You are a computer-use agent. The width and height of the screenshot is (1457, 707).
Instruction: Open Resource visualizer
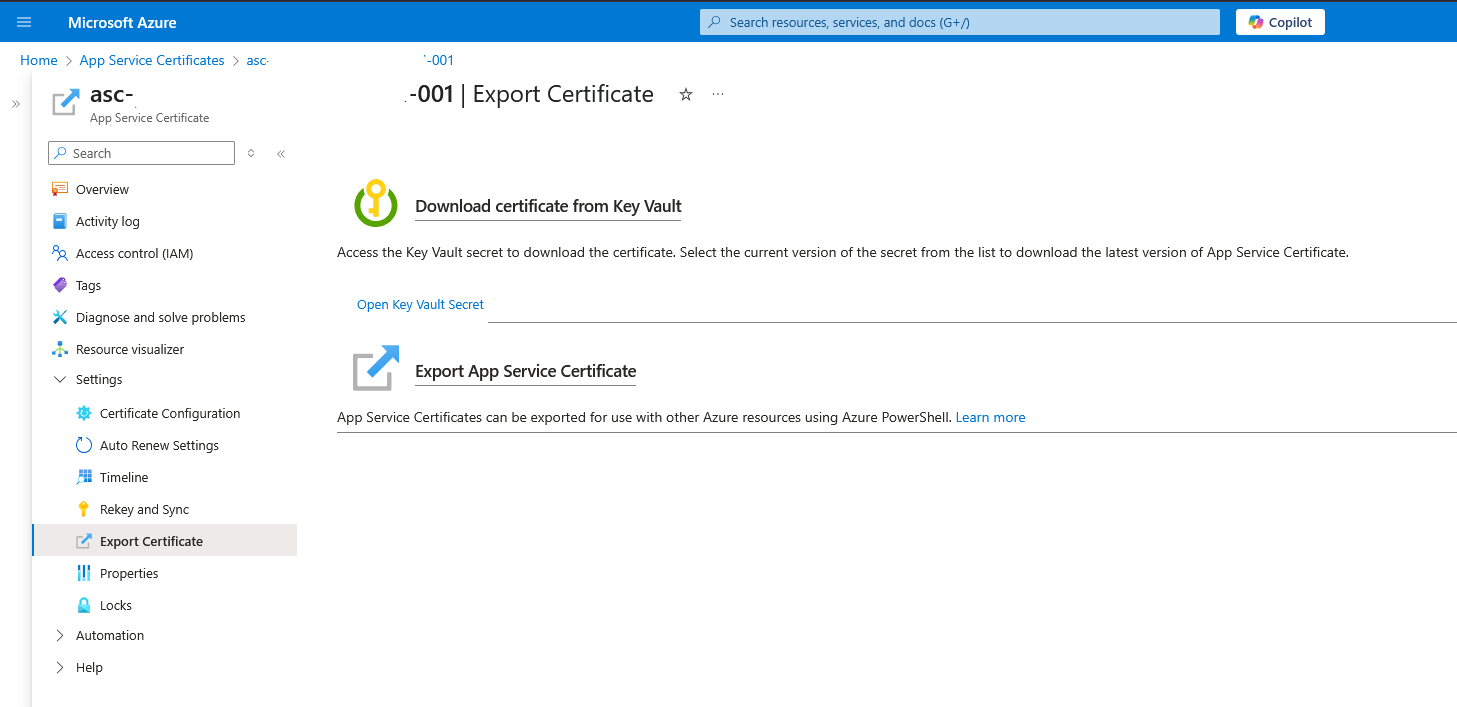coord(130,349)
